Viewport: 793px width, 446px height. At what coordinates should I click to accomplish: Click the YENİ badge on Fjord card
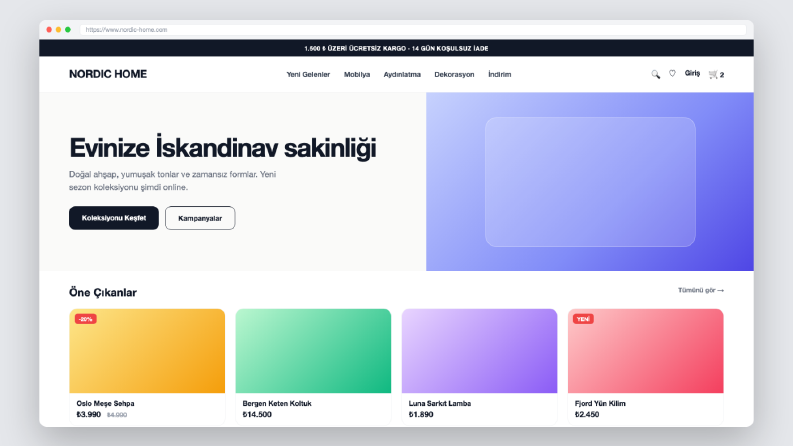(x=583, y=319)
